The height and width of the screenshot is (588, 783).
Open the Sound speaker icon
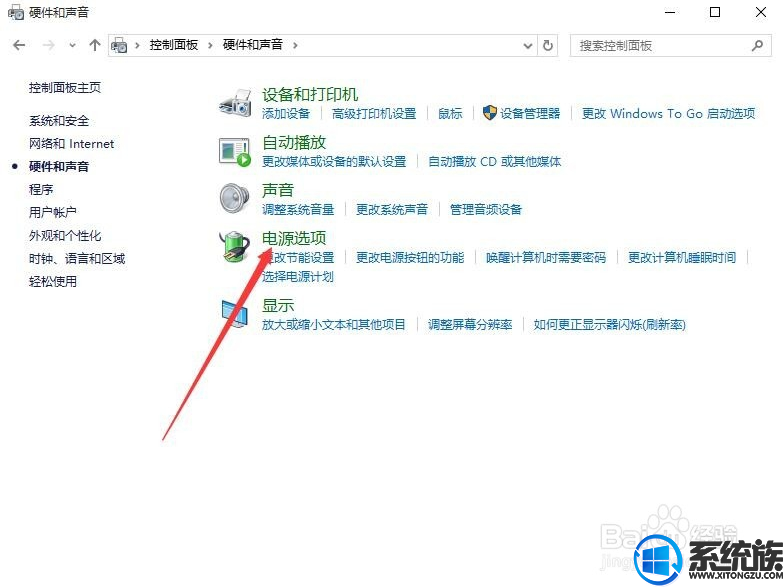(x=234, y=198)
